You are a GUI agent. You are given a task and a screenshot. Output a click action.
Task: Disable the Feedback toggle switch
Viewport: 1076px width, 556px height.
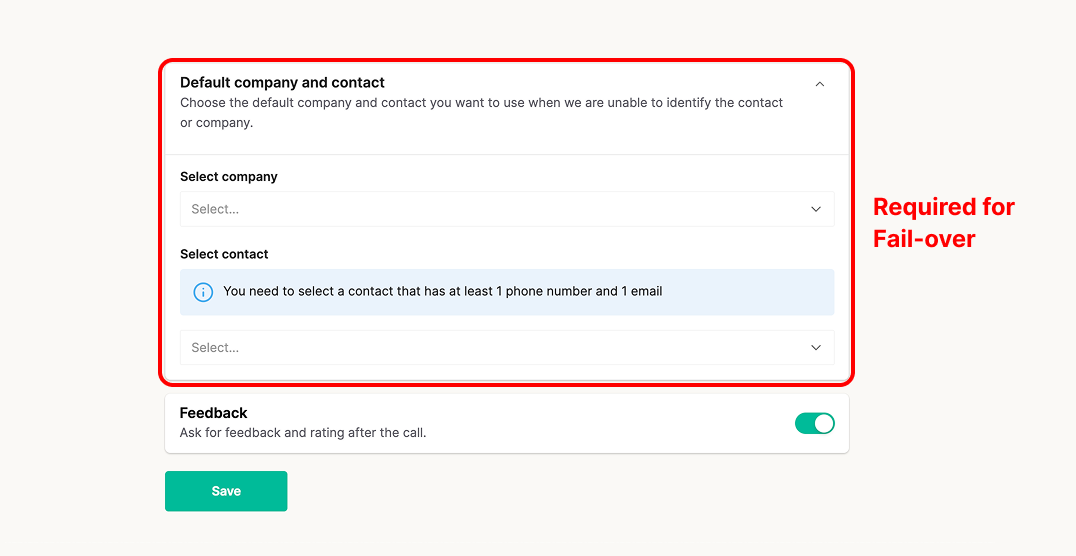click(x=814, y=423)
